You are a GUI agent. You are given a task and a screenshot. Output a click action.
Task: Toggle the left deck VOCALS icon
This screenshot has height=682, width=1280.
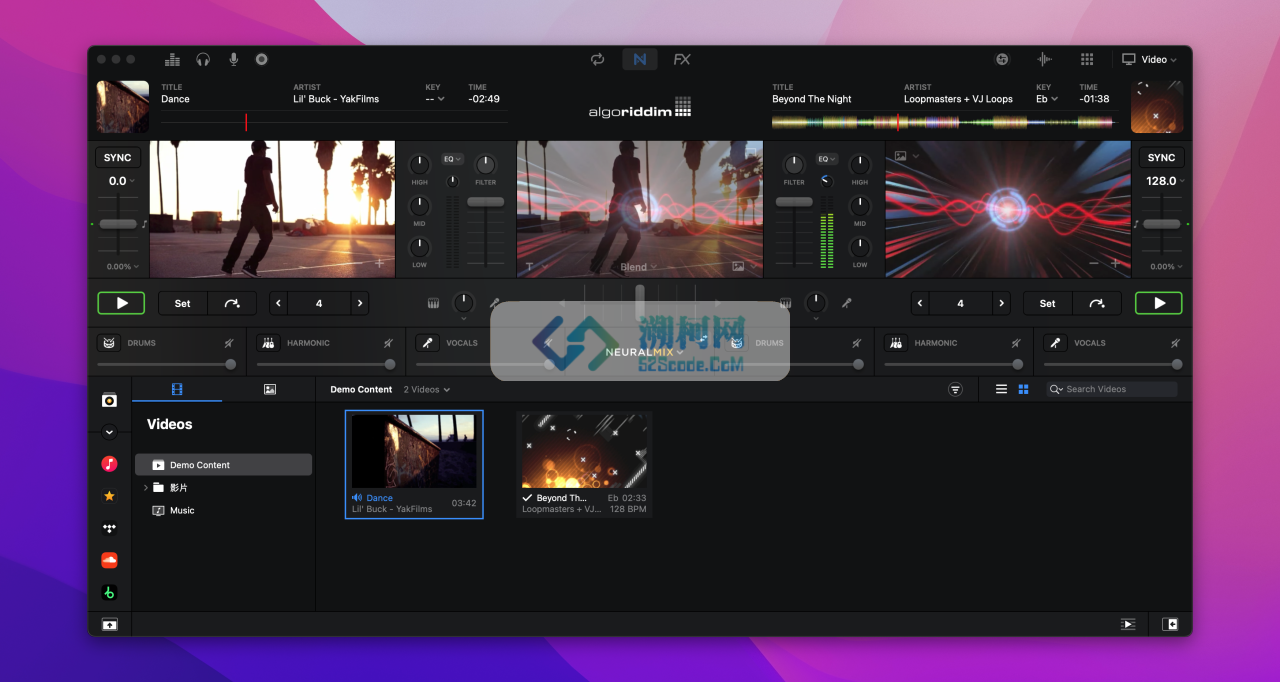427,343
